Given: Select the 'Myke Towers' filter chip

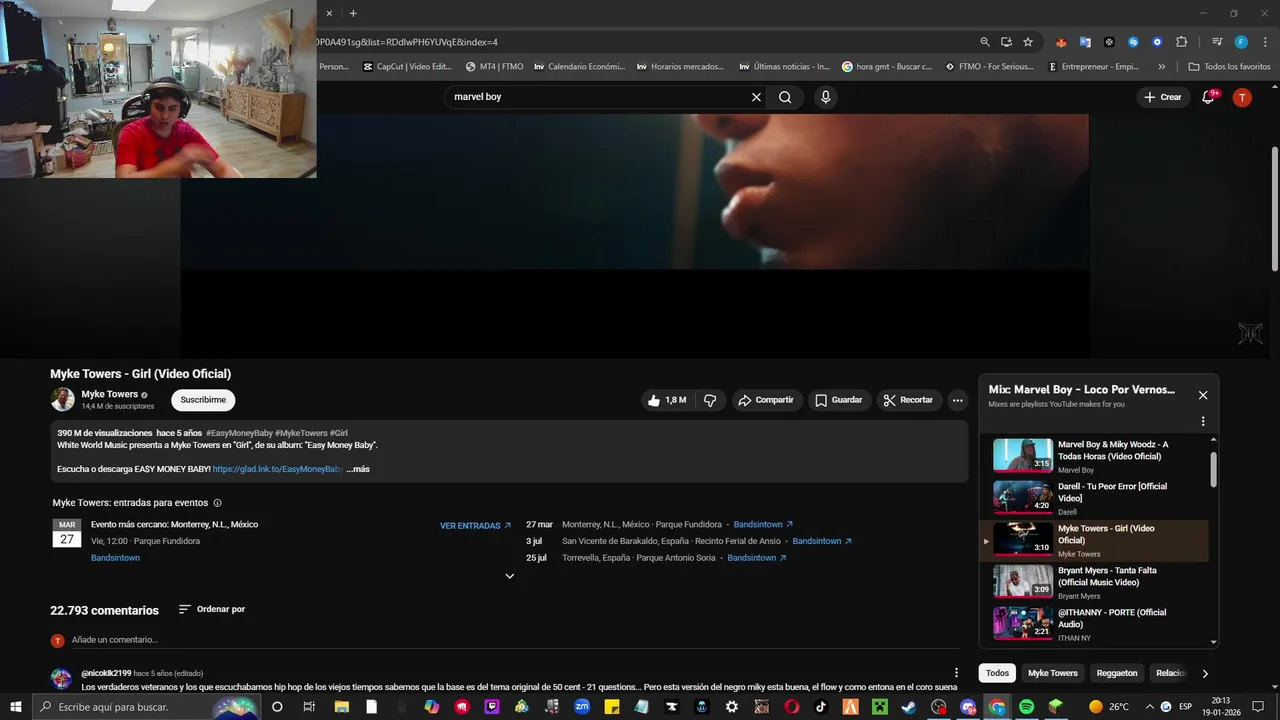Looking at the screenshot, I should pyautogui.click(x=1053, y=673).
